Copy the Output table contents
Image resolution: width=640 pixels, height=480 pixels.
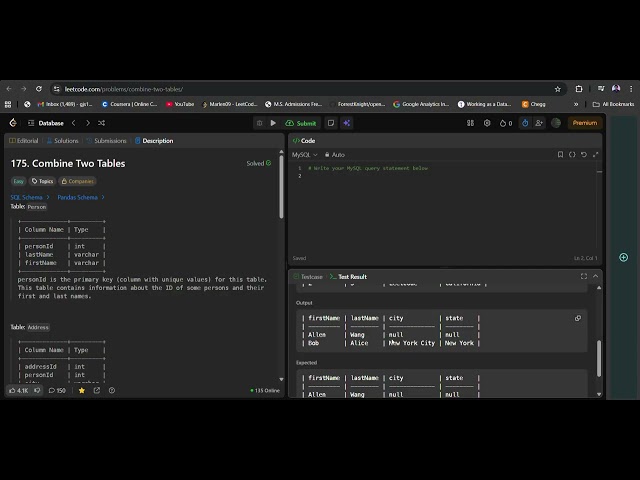pos(577,318)
